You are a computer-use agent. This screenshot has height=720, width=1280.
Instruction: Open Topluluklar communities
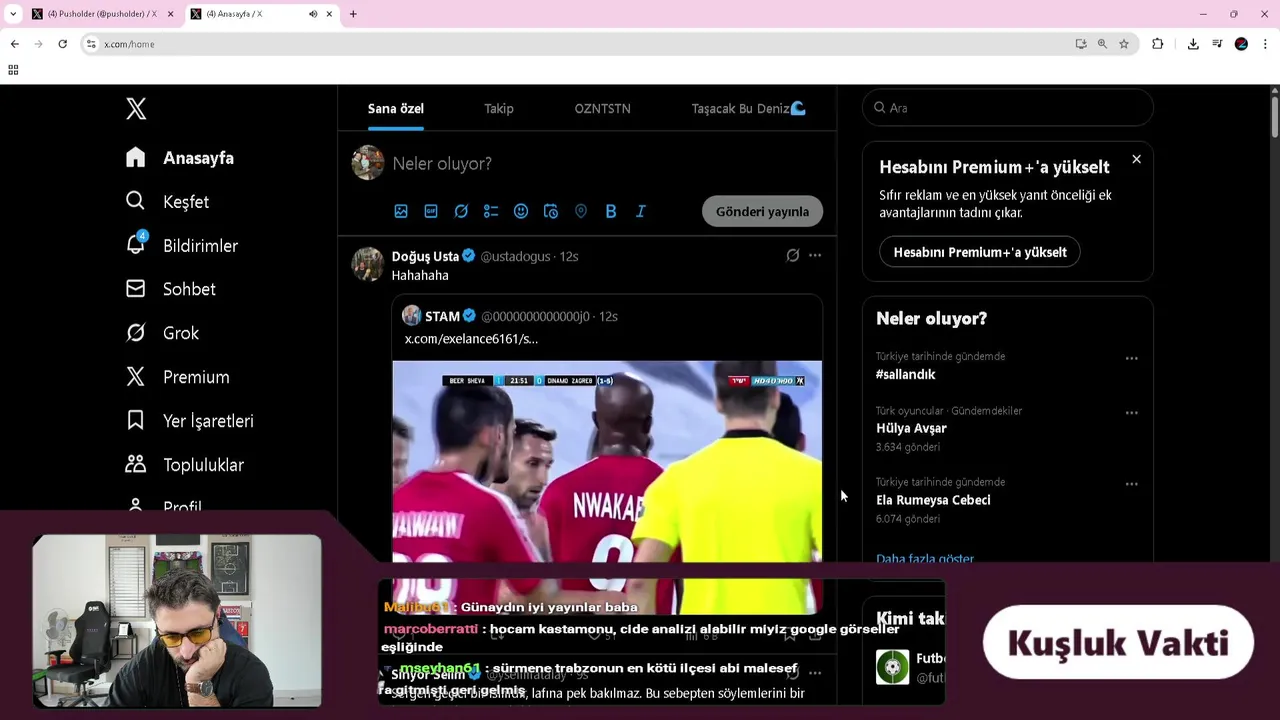pyautogui.click(x=184, y=465)
